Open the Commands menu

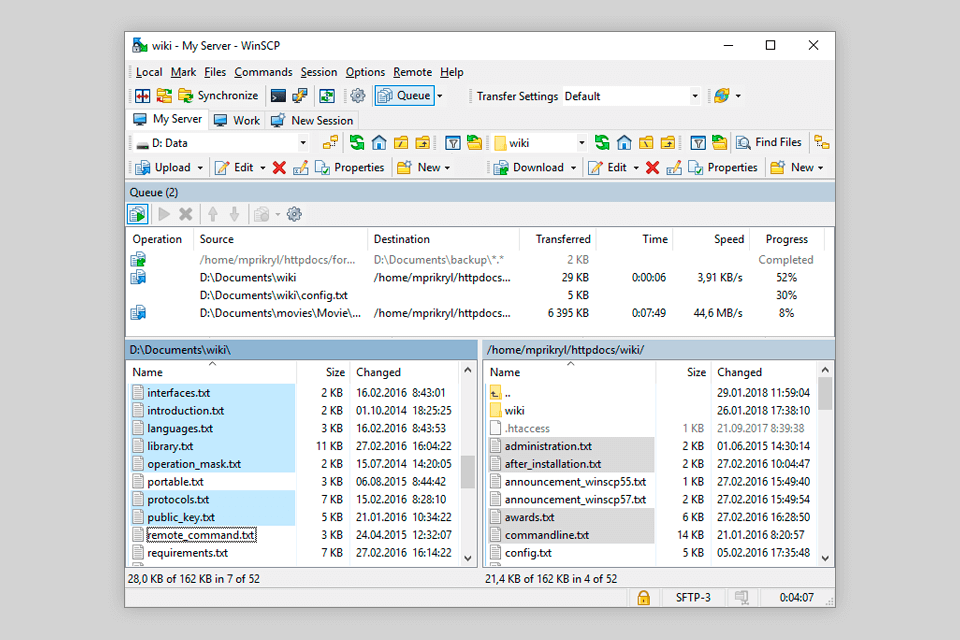point(263,72)
